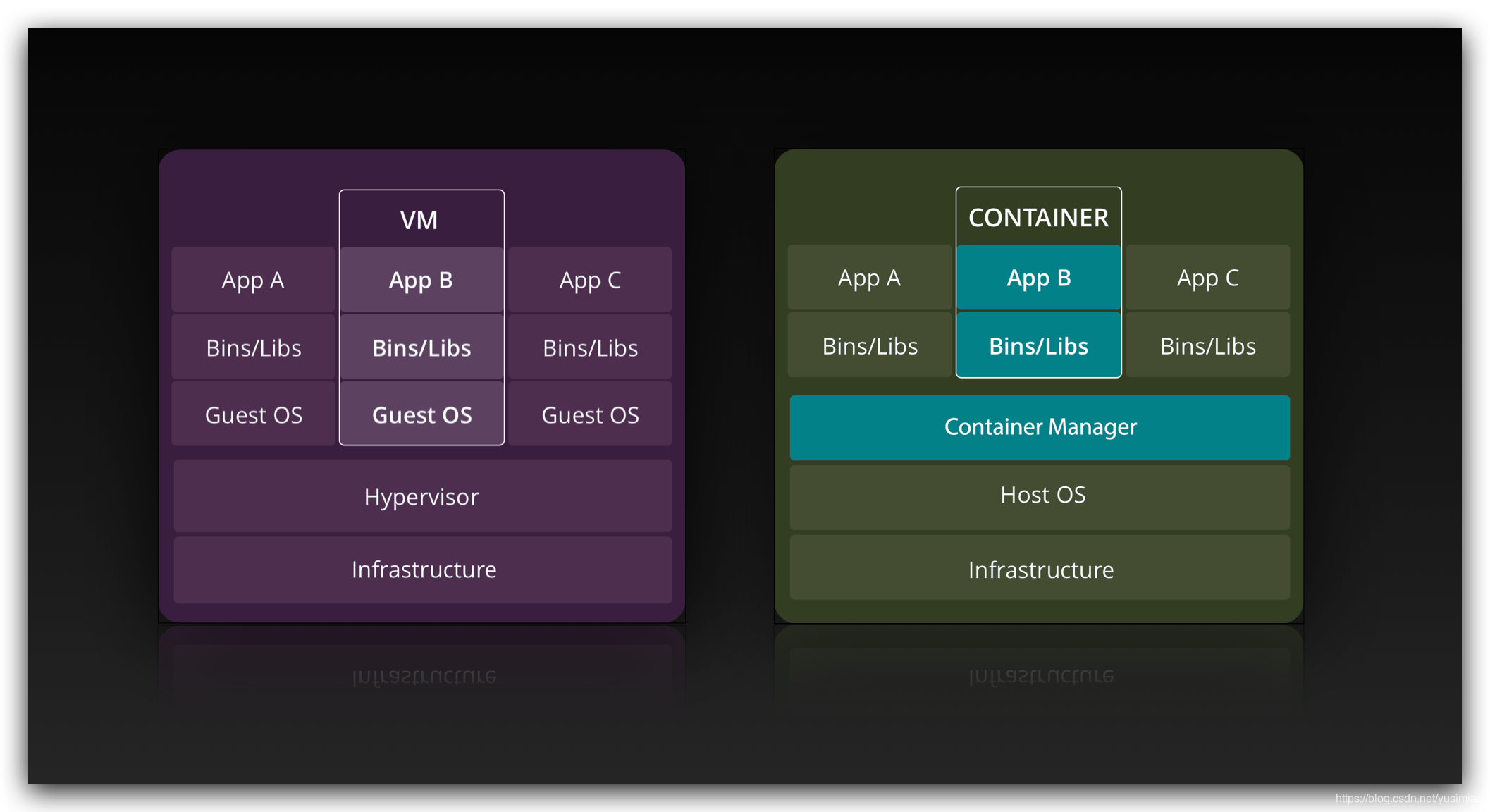Click Bins/Libs under container App C

click(x=1207, y=345)
